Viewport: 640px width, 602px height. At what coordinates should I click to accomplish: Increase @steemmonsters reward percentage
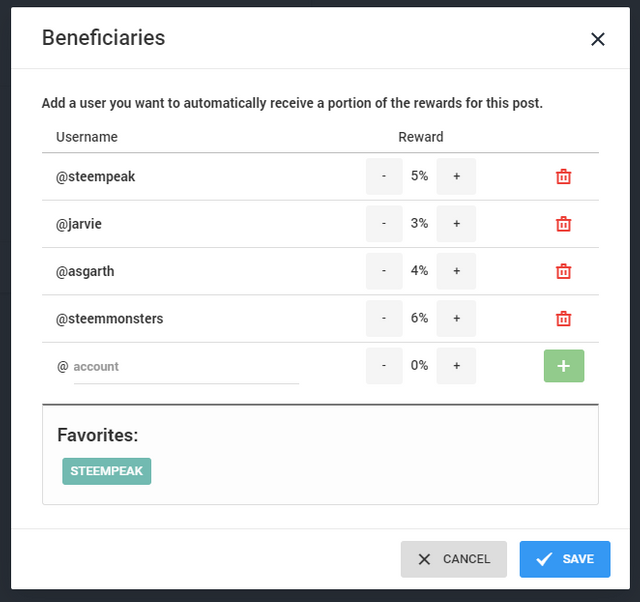pos(456,318)
